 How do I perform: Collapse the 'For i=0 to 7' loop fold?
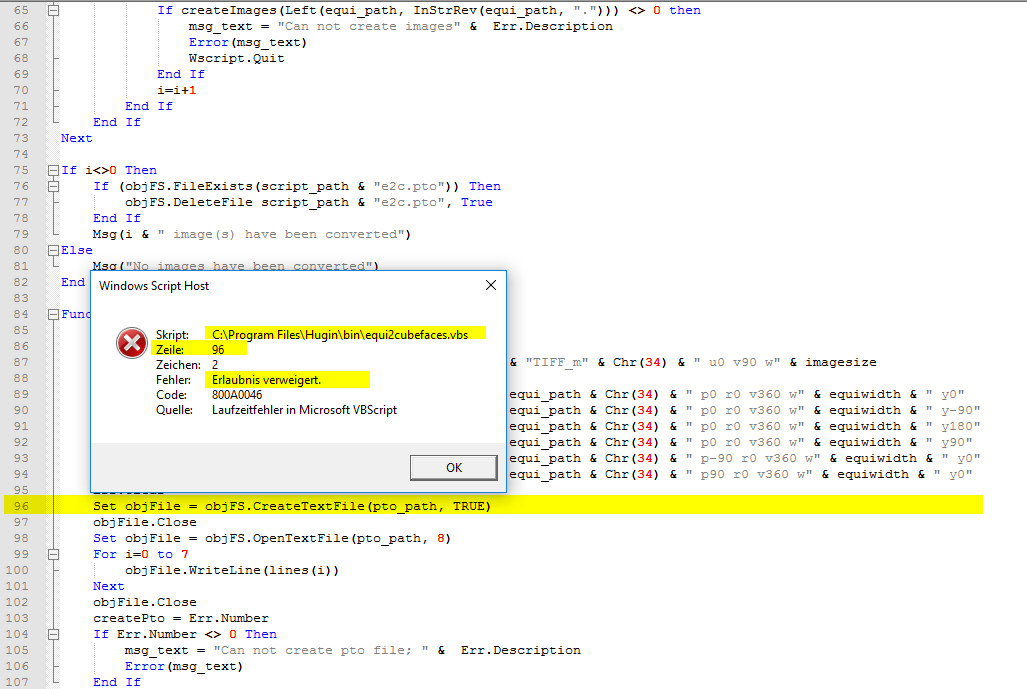tap(53, 554)
